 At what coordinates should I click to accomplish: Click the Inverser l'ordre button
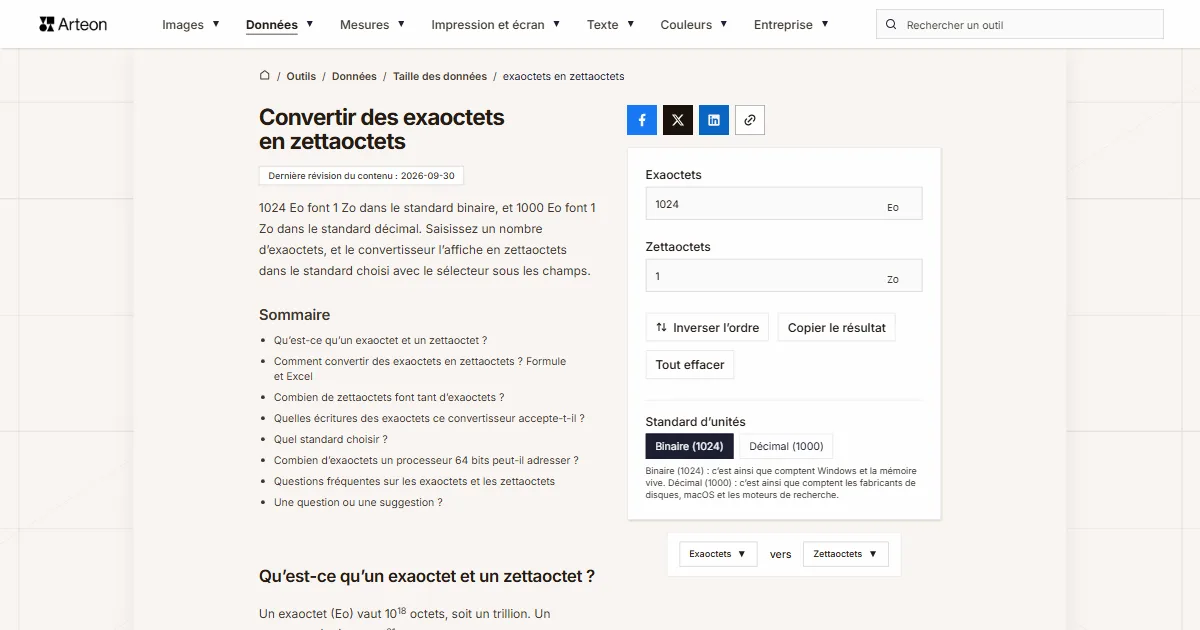[x=707, y=328]
